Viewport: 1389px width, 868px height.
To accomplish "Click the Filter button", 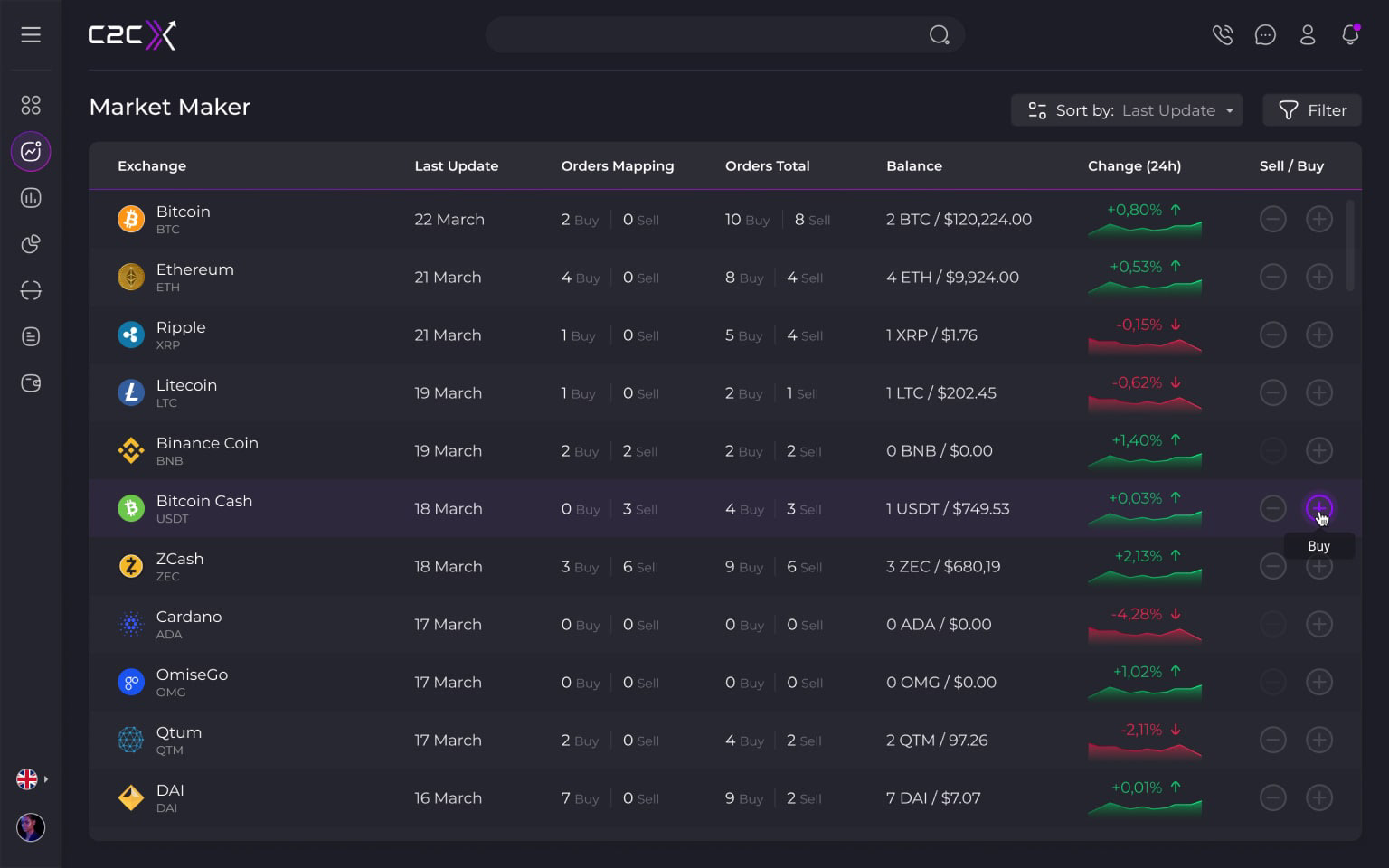I will (x=1312, y=110).
